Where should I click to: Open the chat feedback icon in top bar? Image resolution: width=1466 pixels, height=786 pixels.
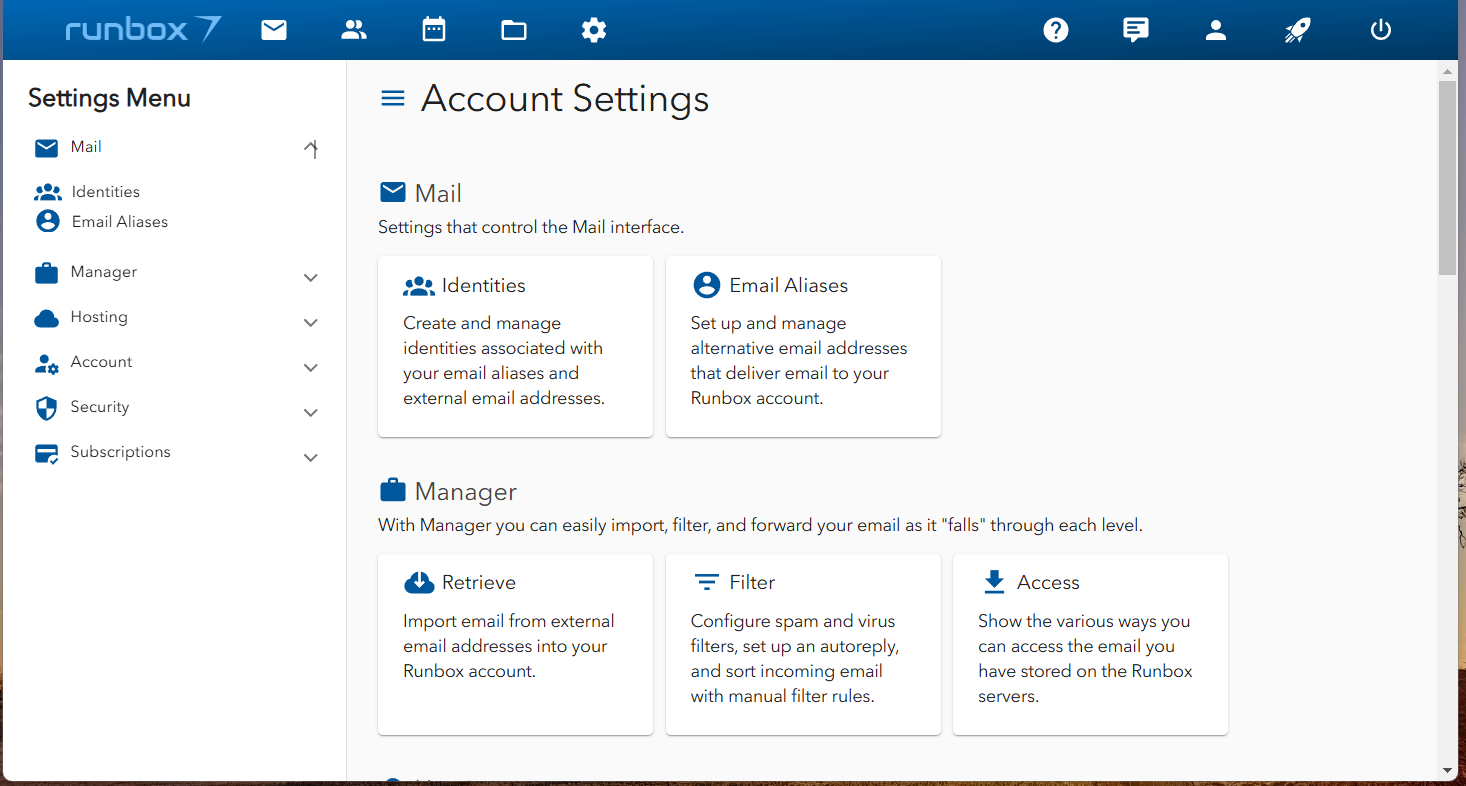[1136, 30]
